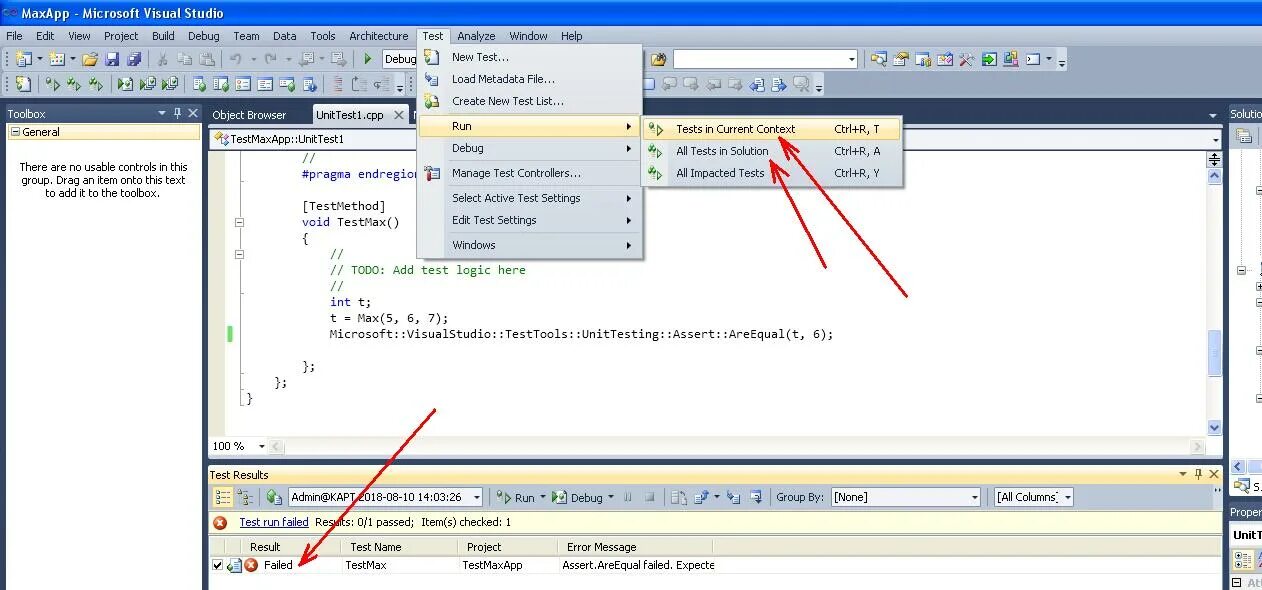Click the Save floppy disk icon
This screenshot has width=1262, height=590.
(112, 59)
